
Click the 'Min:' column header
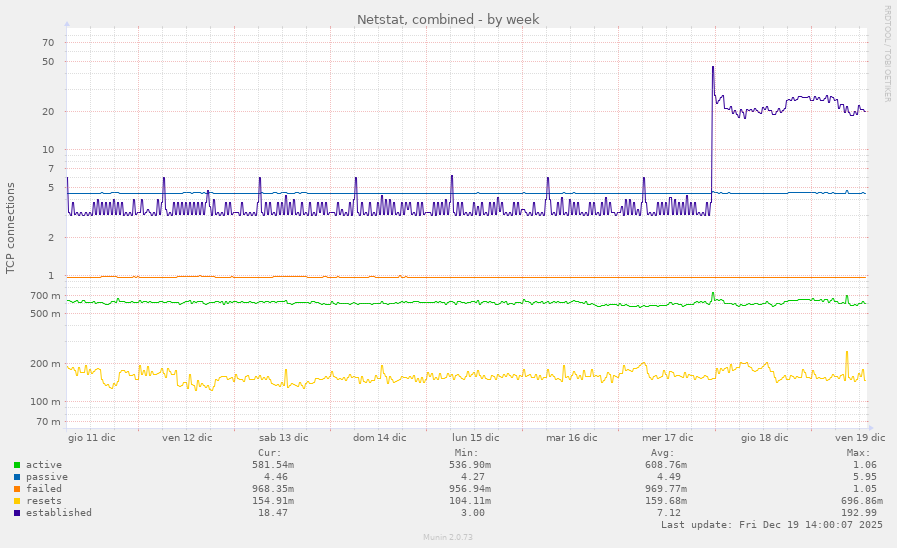(466, 453)
